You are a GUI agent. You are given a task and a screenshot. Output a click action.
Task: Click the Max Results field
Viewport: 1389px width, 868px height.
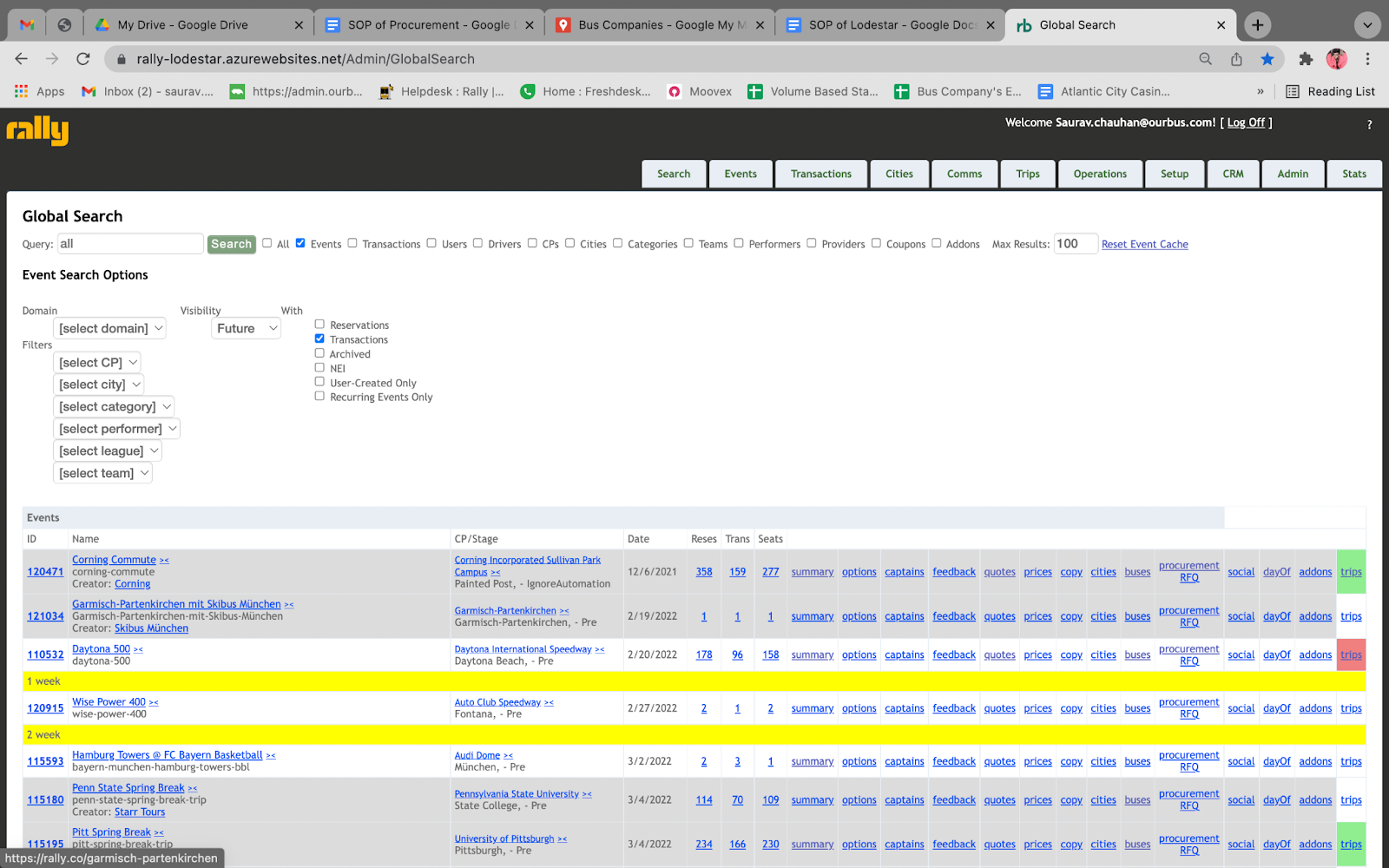1076,244
